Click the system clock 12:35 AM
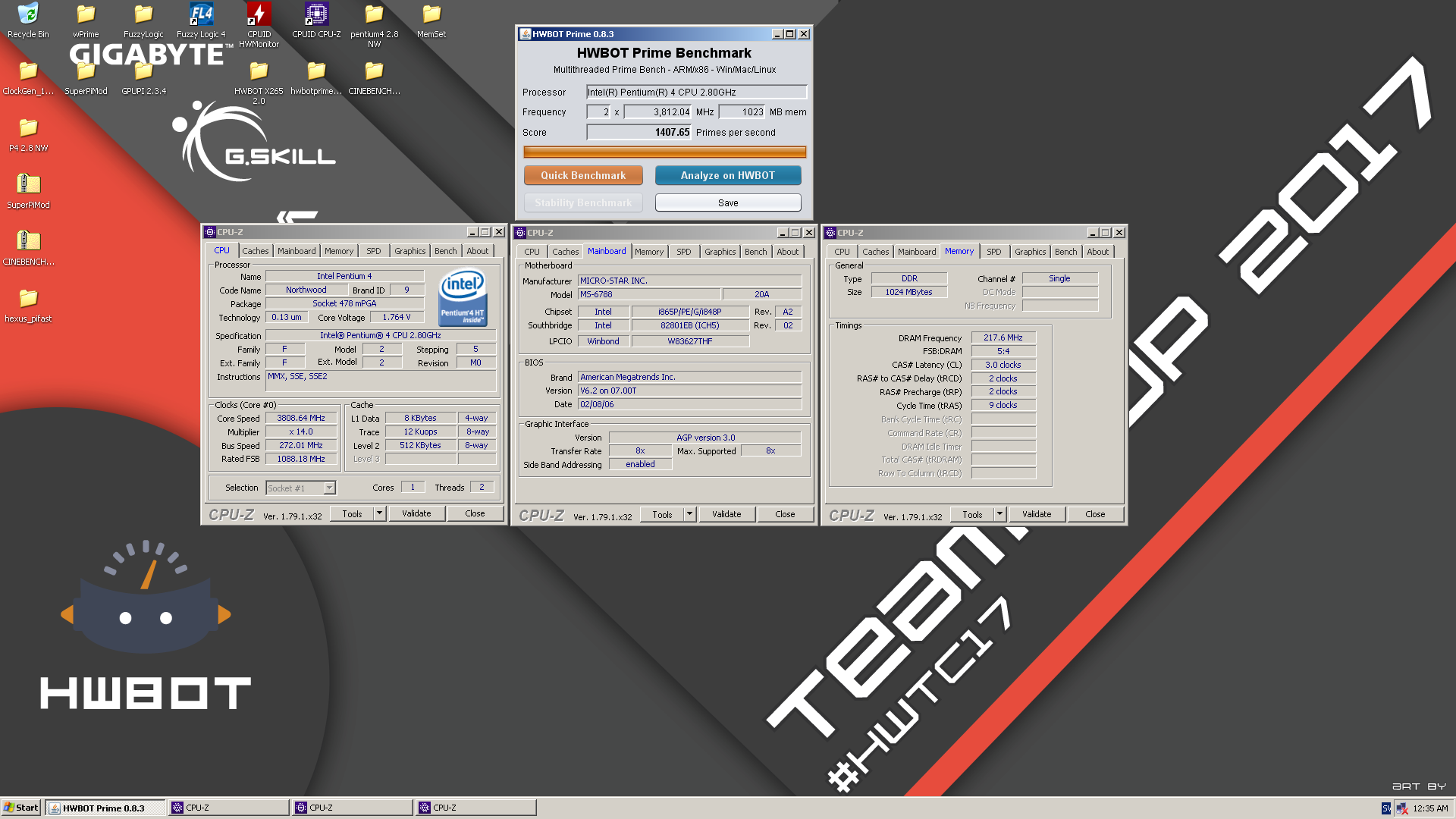This screenshot has width=1456, height=819. (x=1430, y=808)
